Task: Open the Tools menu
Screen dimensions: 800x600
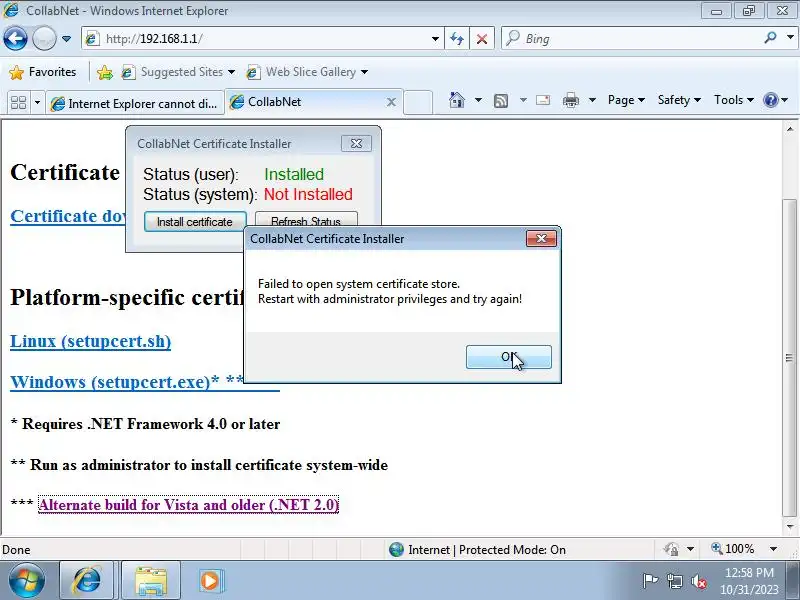Action: tap(734, 100)
